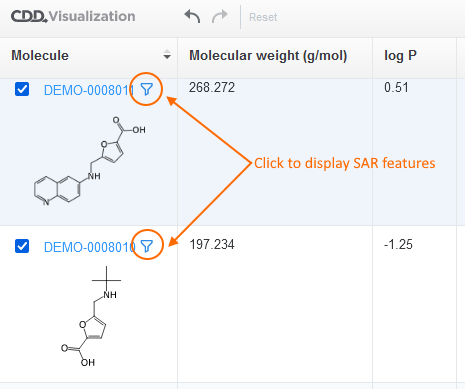Screen dimensions: 465x389
Task: Click the log P column header
Action: [x=400, y=56]
